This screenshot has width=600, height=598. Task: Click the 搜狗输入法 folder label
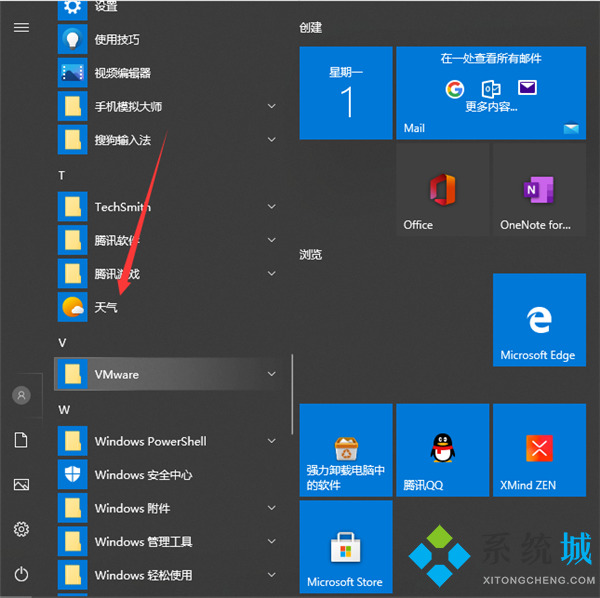point(123,140)
